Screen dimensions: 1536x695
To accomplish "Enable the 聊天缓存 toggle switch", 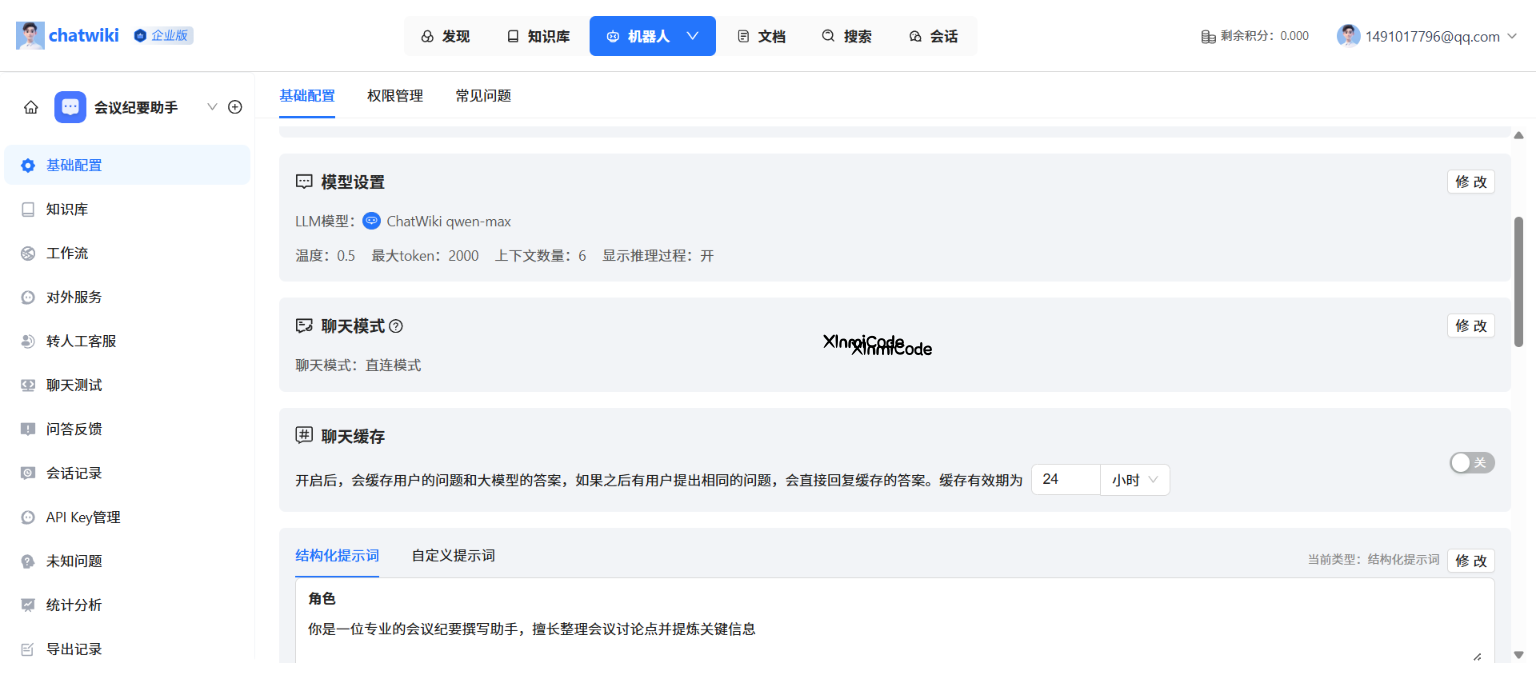I will coord(1471,462).
